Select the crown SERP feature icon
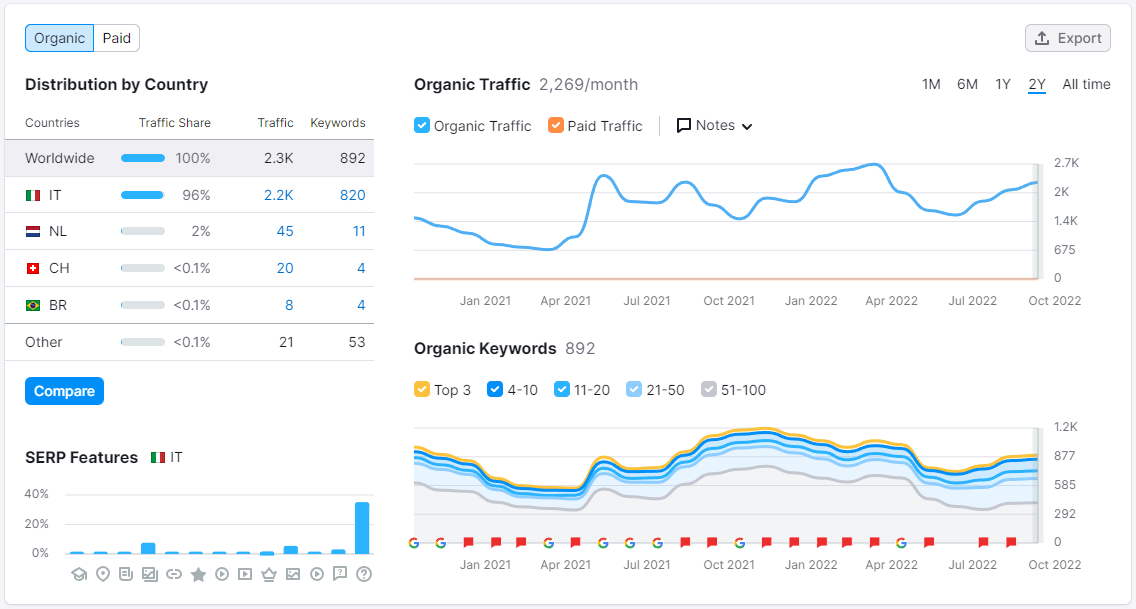 tap(269, 574)
